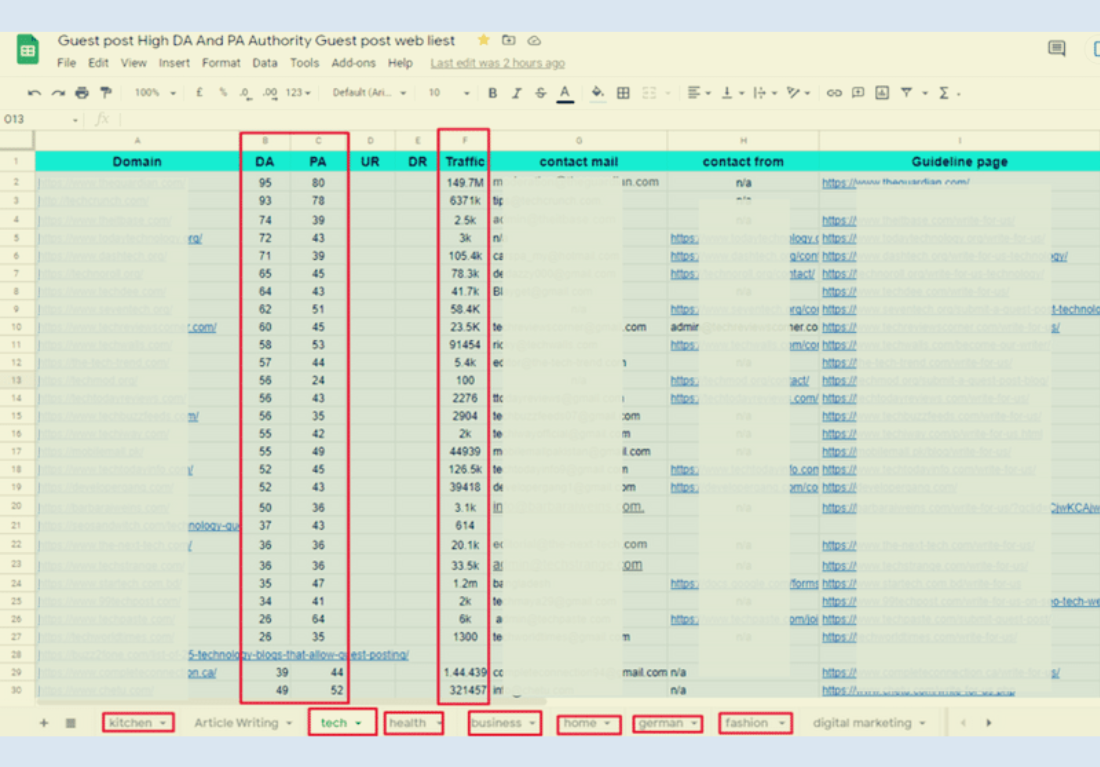Switch to the health sheet tab
Screen dimensions: 1100x767
pos(408,722)
